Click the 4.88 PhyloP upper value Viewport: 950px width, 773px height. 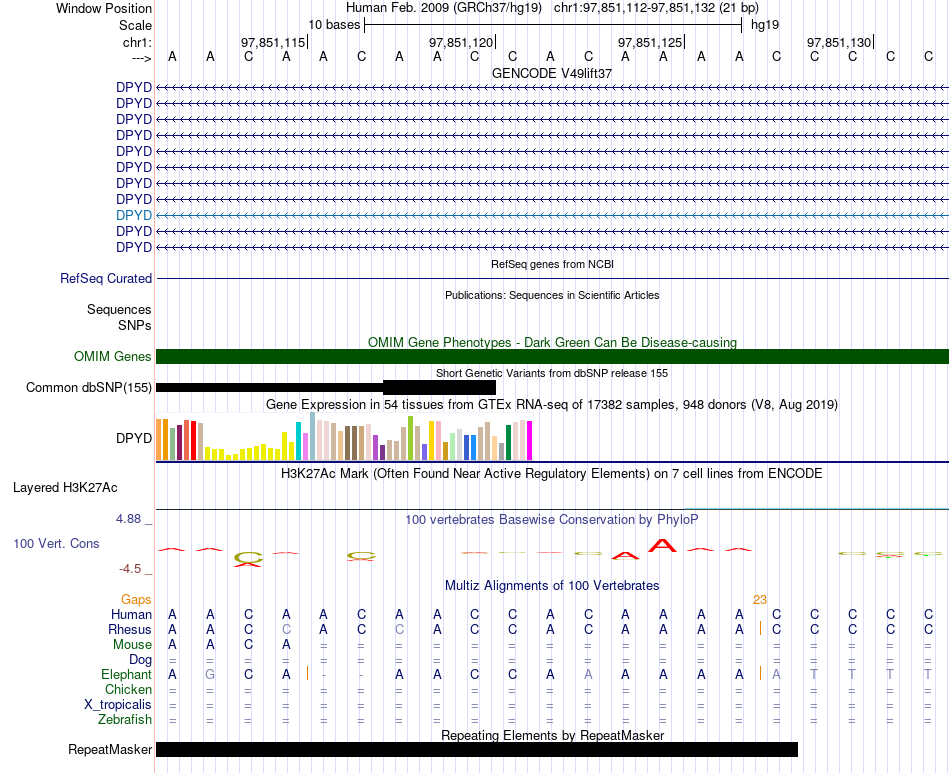coord(128,519)
